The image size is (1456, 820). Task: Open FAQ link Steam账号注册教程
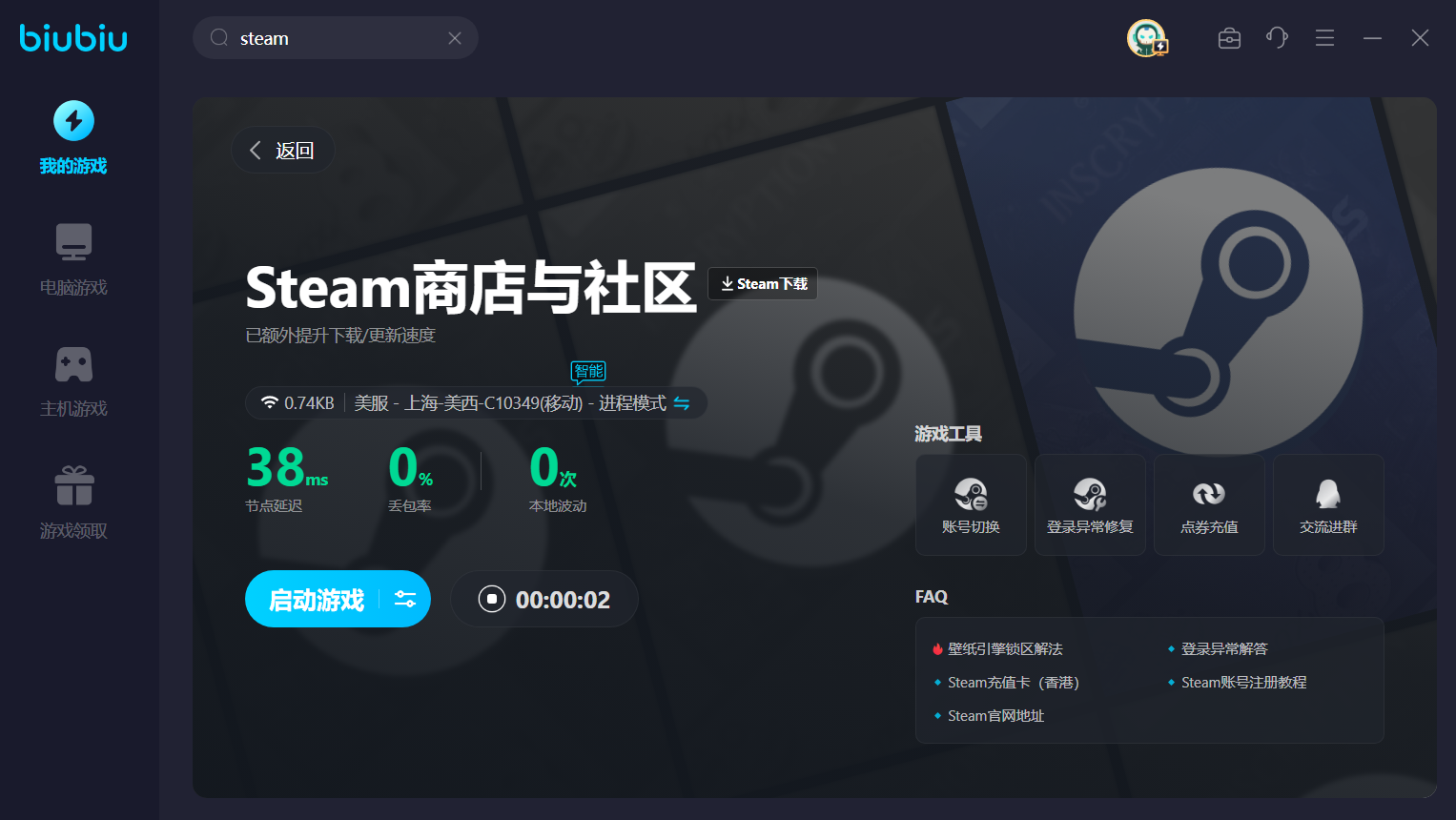1244,683
